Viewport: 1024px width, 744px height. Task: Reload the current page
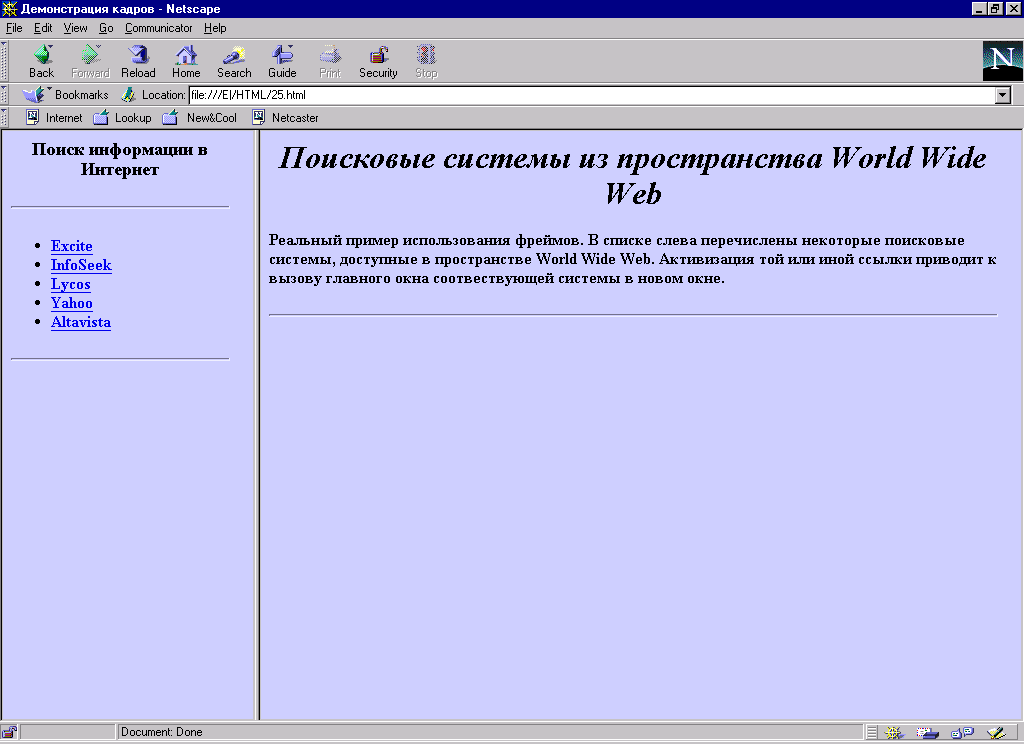[x=138, y=61]
